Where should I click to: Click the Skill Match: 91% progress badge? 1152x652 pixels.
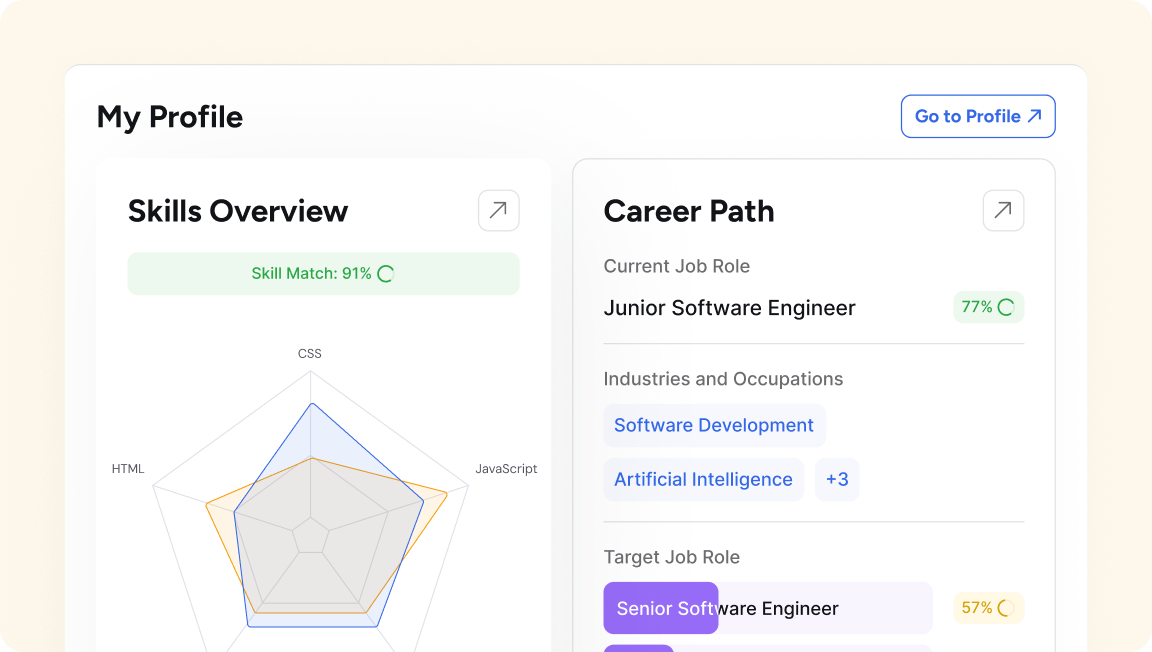coord(323,273)
